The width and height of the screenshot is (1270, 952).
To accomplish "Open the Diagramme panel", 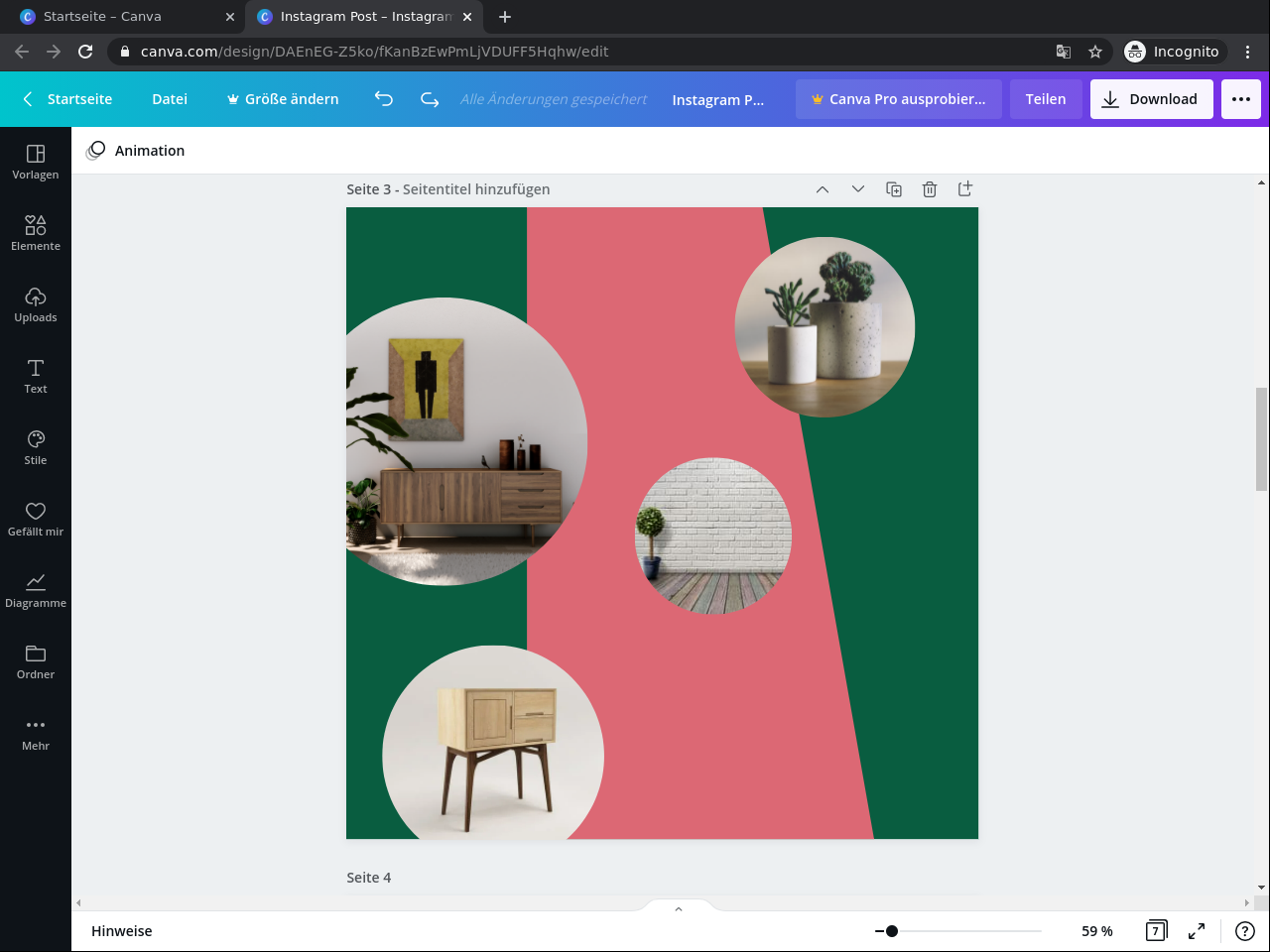I will point(36,591).
